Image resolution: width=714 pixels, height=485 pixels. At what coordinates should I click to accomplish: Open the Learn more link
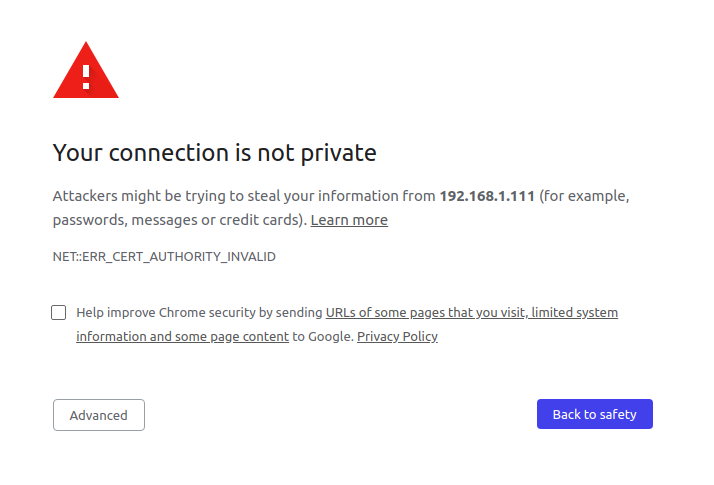[349, 220]
